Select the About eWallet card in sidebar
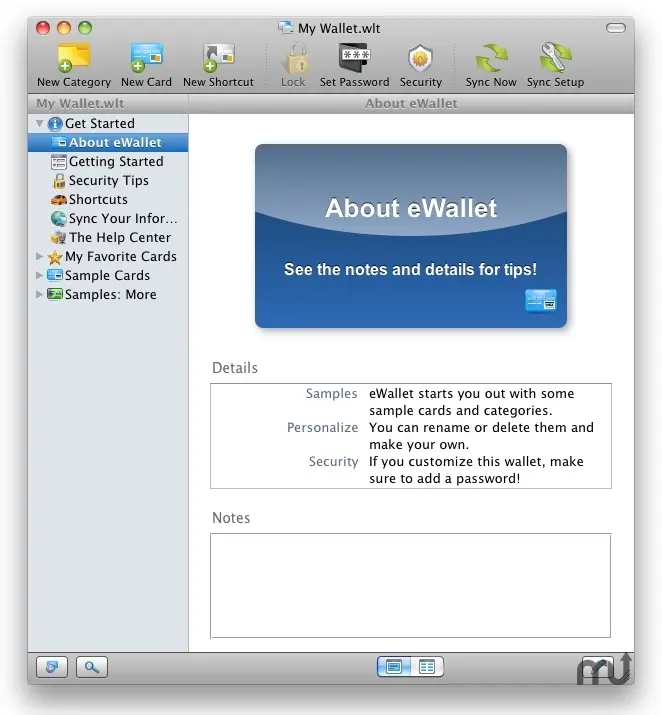The image size is (662, 715). coord(108,142)
